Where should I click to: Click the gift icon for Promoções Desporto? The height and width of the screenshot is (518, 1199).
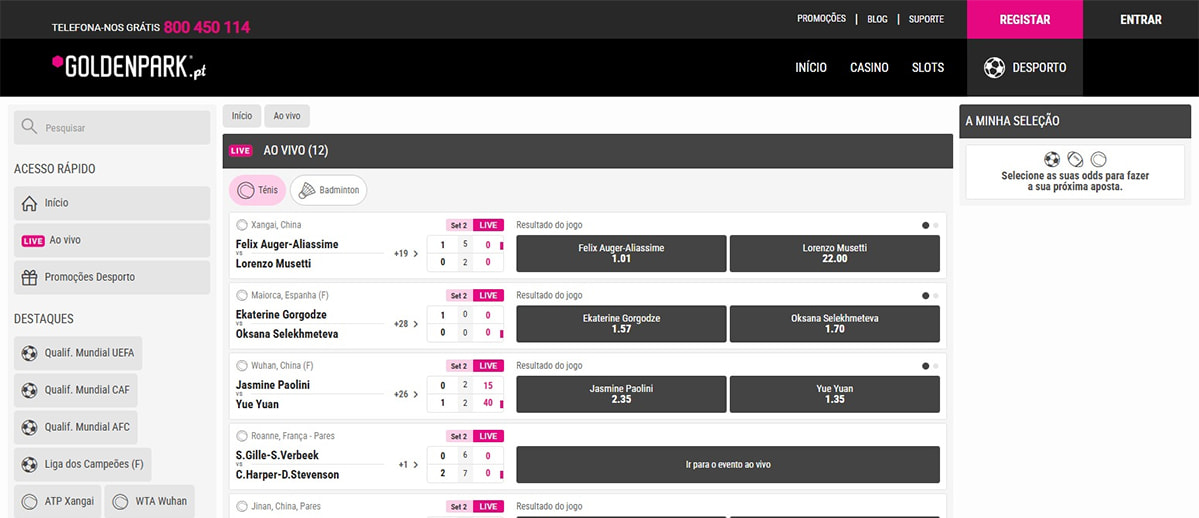29,277
